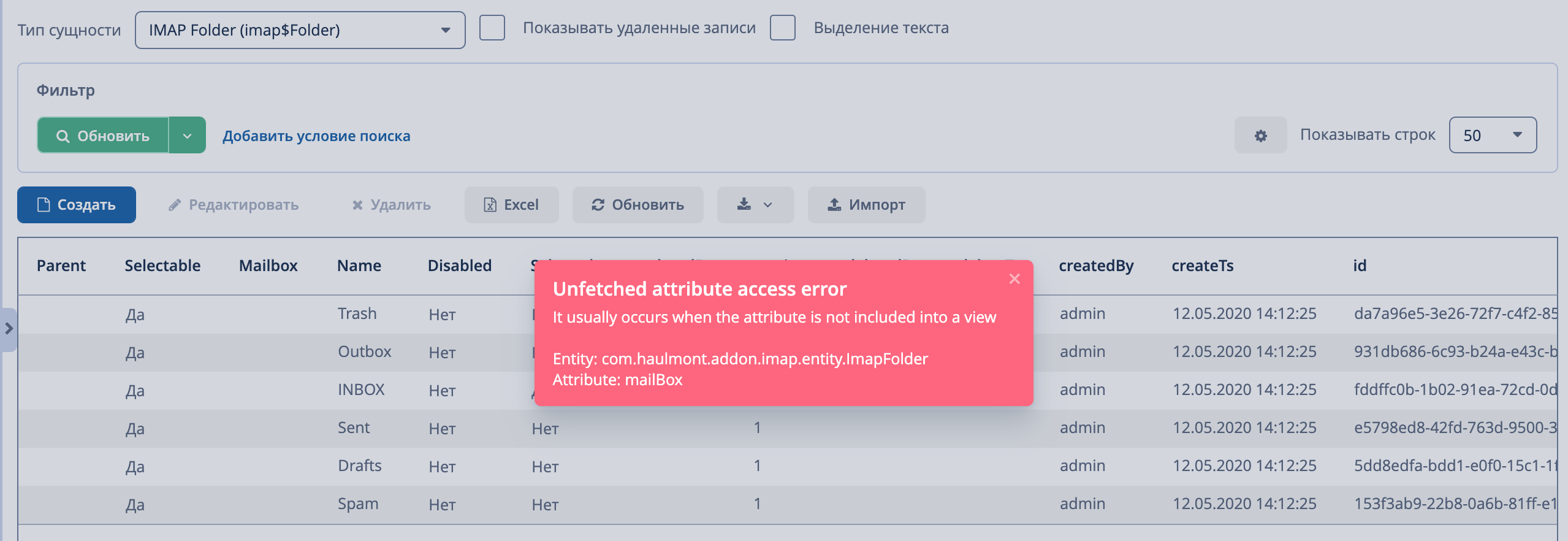1568x541 pixels.
Task: Sort by id column header
Action: [1360, 266]
